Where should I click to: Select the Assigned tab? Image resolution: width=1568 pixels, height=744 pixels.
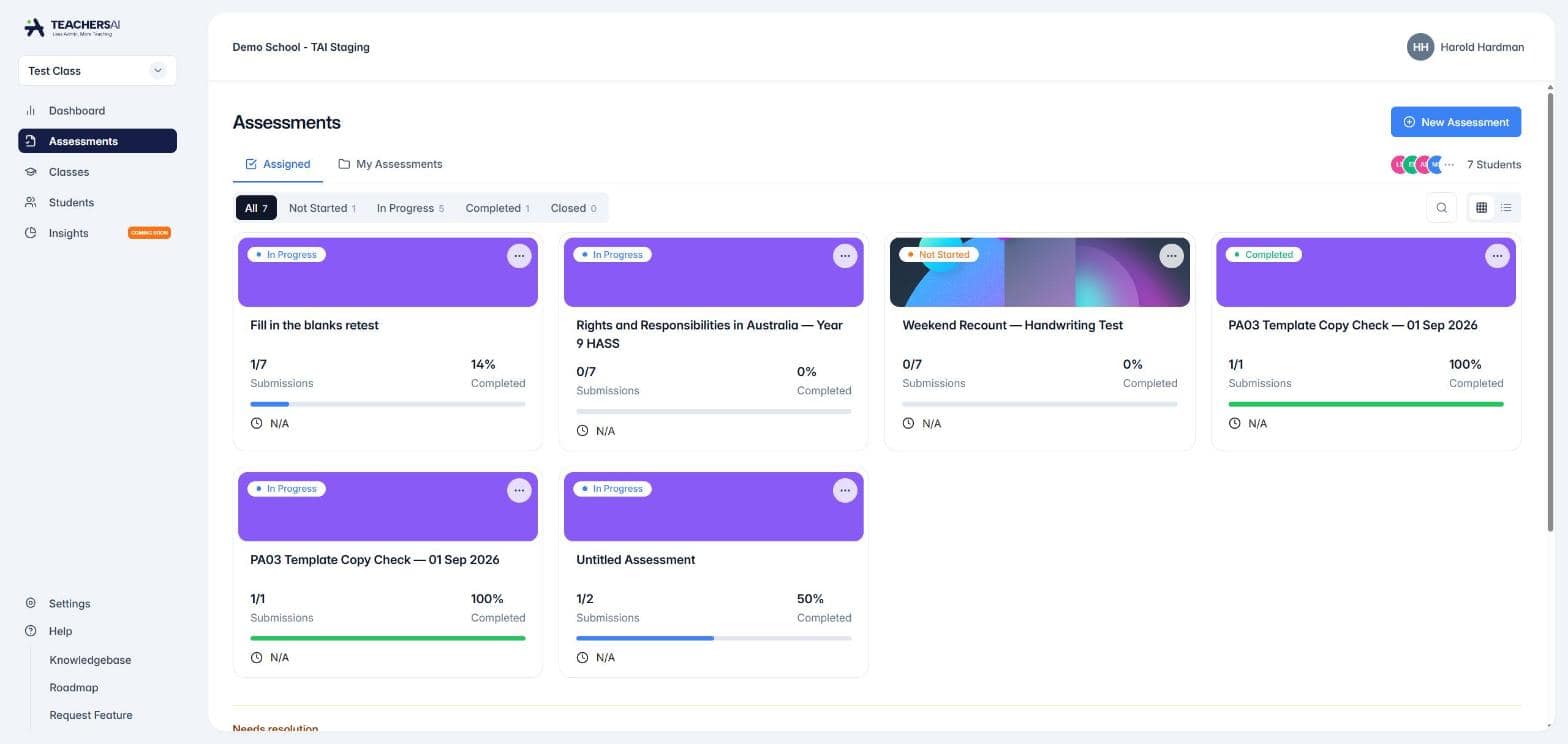tap(278, 164)
